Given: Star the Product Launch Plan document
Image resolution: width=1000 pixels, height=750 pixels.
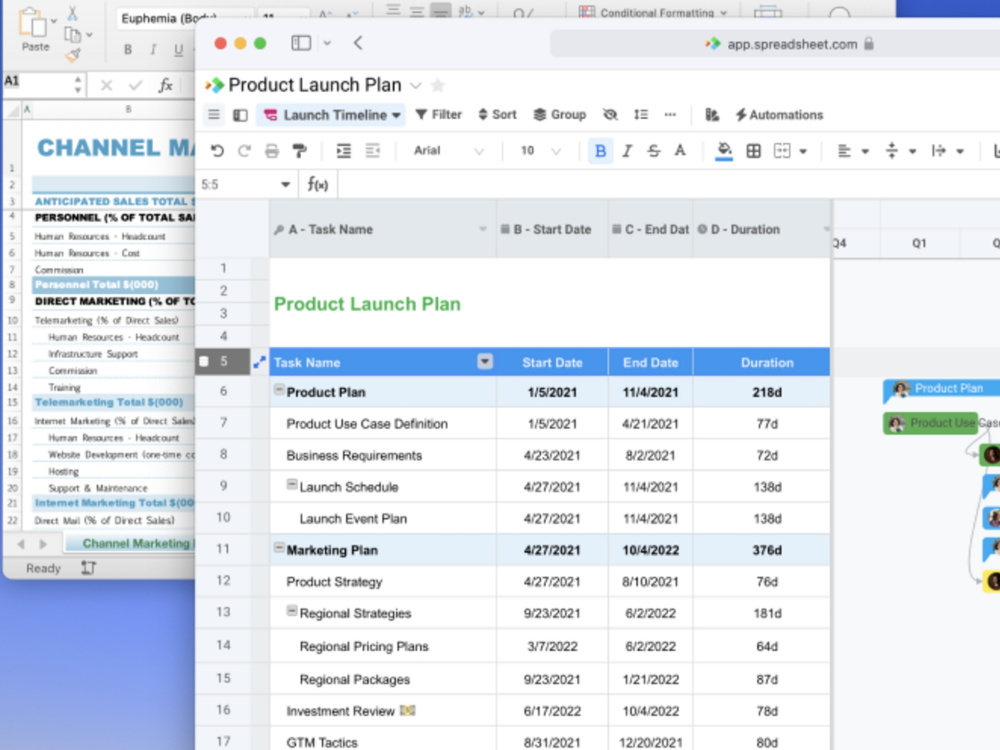Looking at the screenshot, I should [438, 85].
